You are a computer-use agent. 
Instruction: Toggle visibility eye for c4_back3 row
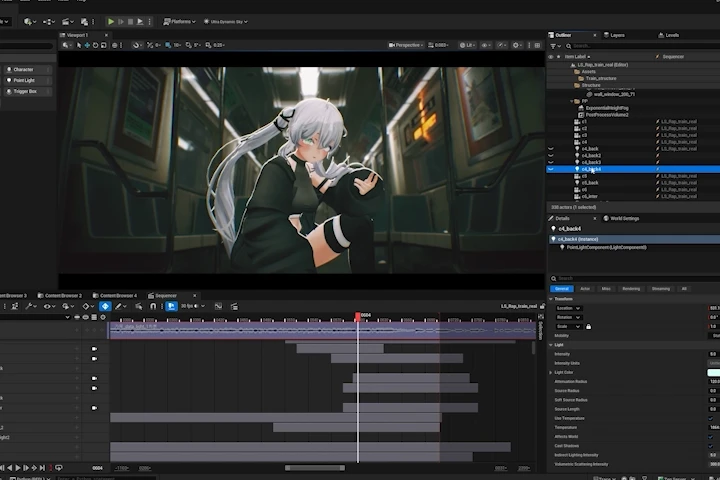pyautogui.click(x=551, y=162)
